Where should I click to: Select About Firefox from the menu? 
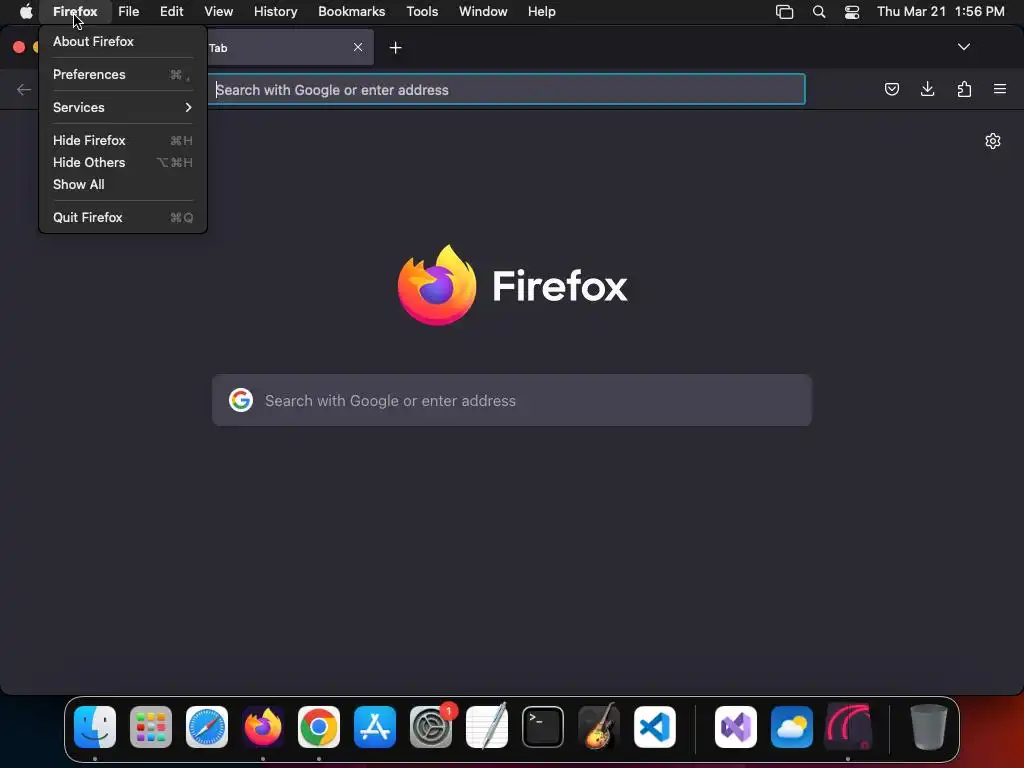[123, 42]
